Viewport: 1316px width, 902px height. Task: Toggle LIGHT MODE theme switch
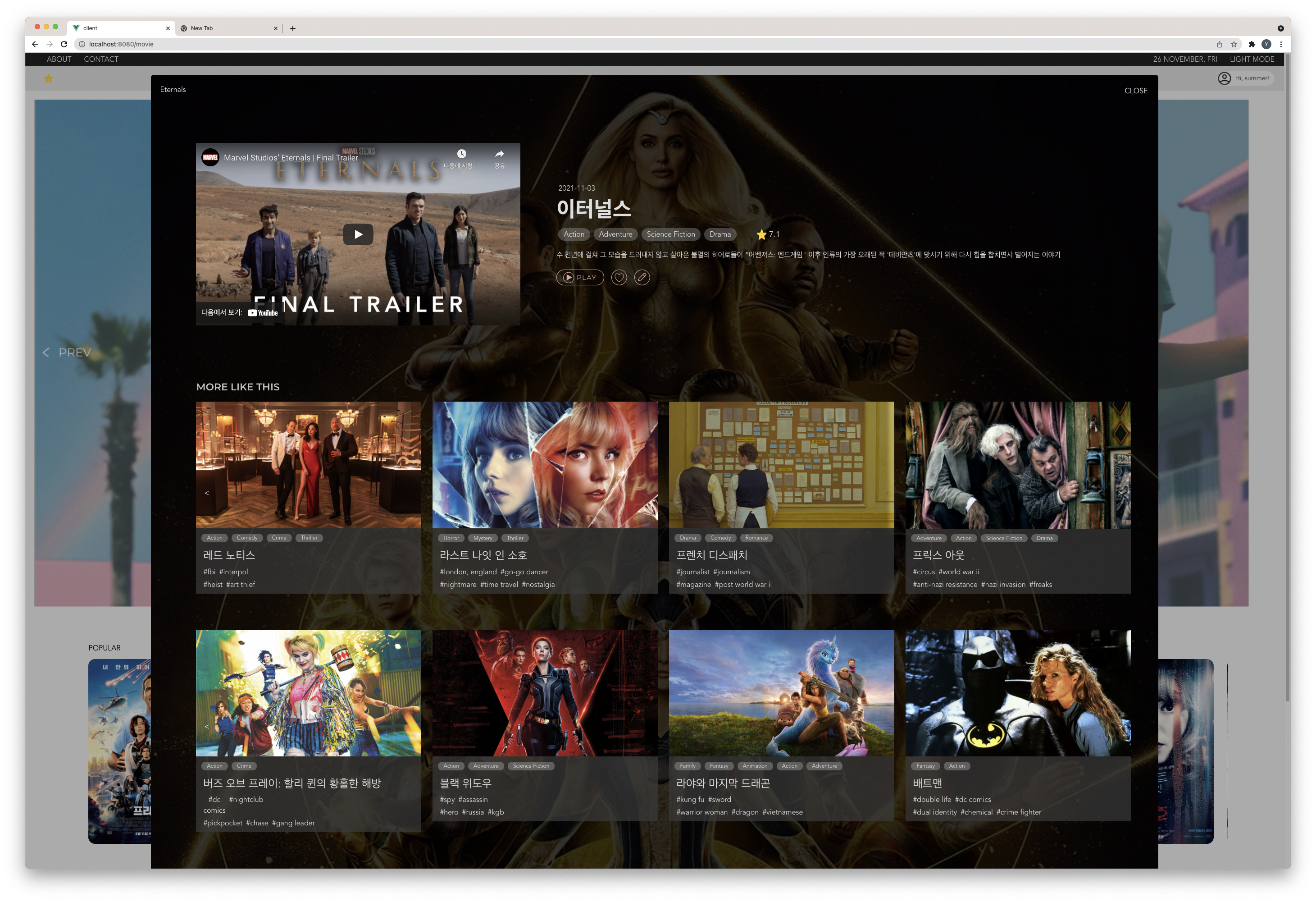[x=1252, y=59]
